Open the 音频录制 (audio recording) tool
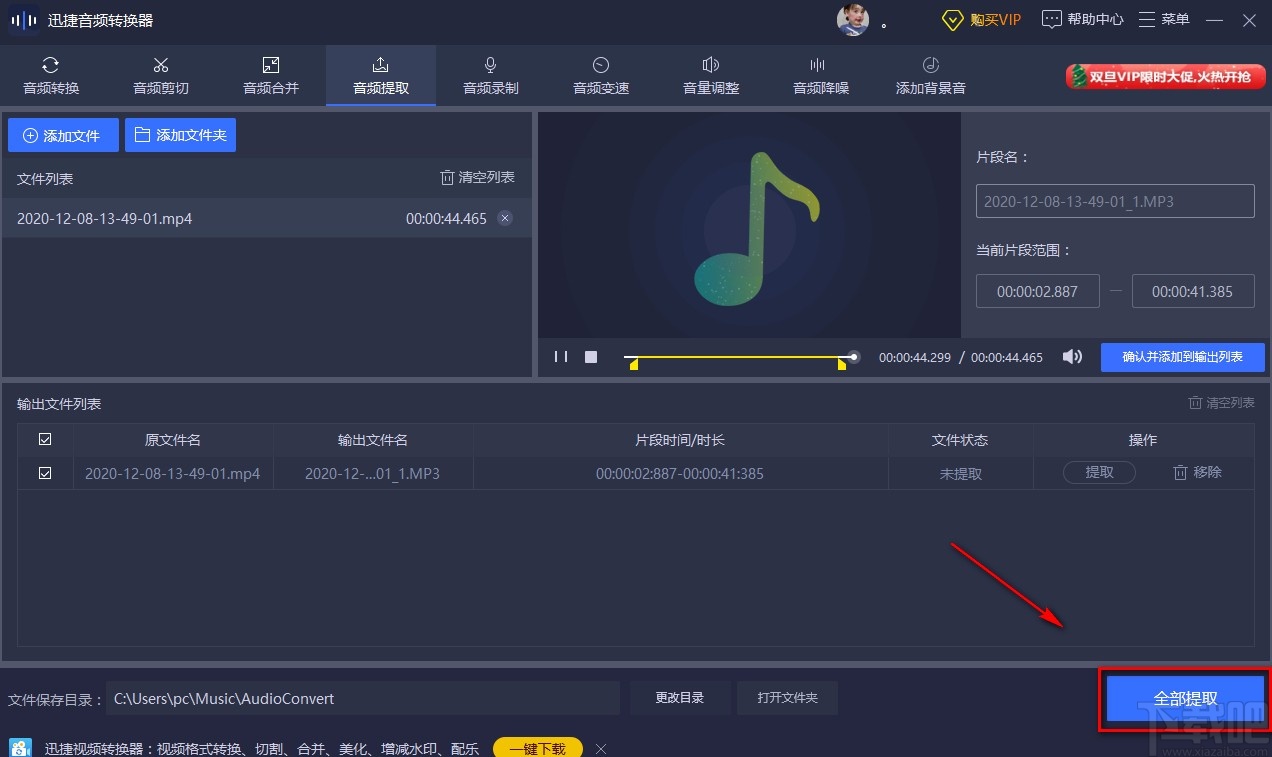This screenshot has height=757, width=1272. point(490,75)
